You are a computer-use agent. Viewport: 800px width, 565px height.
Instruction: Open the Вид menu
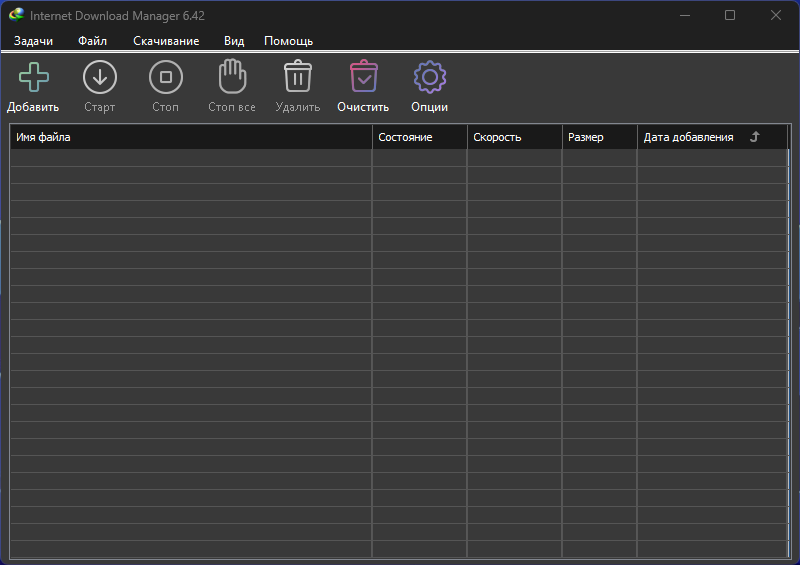(234, 41)
